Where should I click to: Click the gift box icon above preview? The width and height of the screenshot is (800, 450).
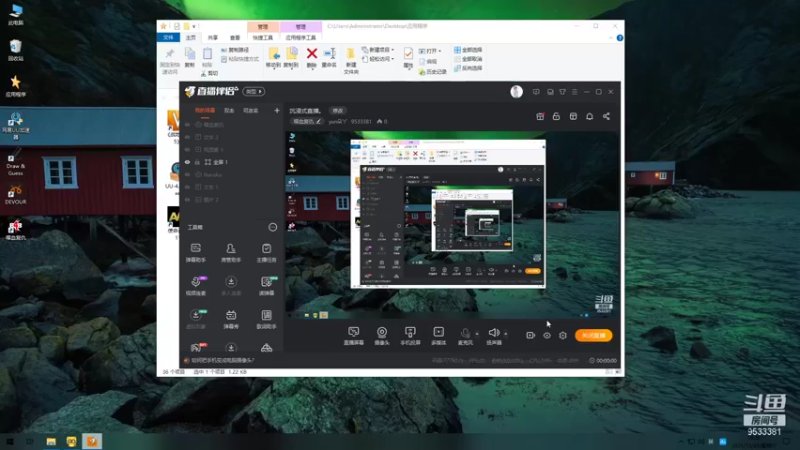(540, 116)
